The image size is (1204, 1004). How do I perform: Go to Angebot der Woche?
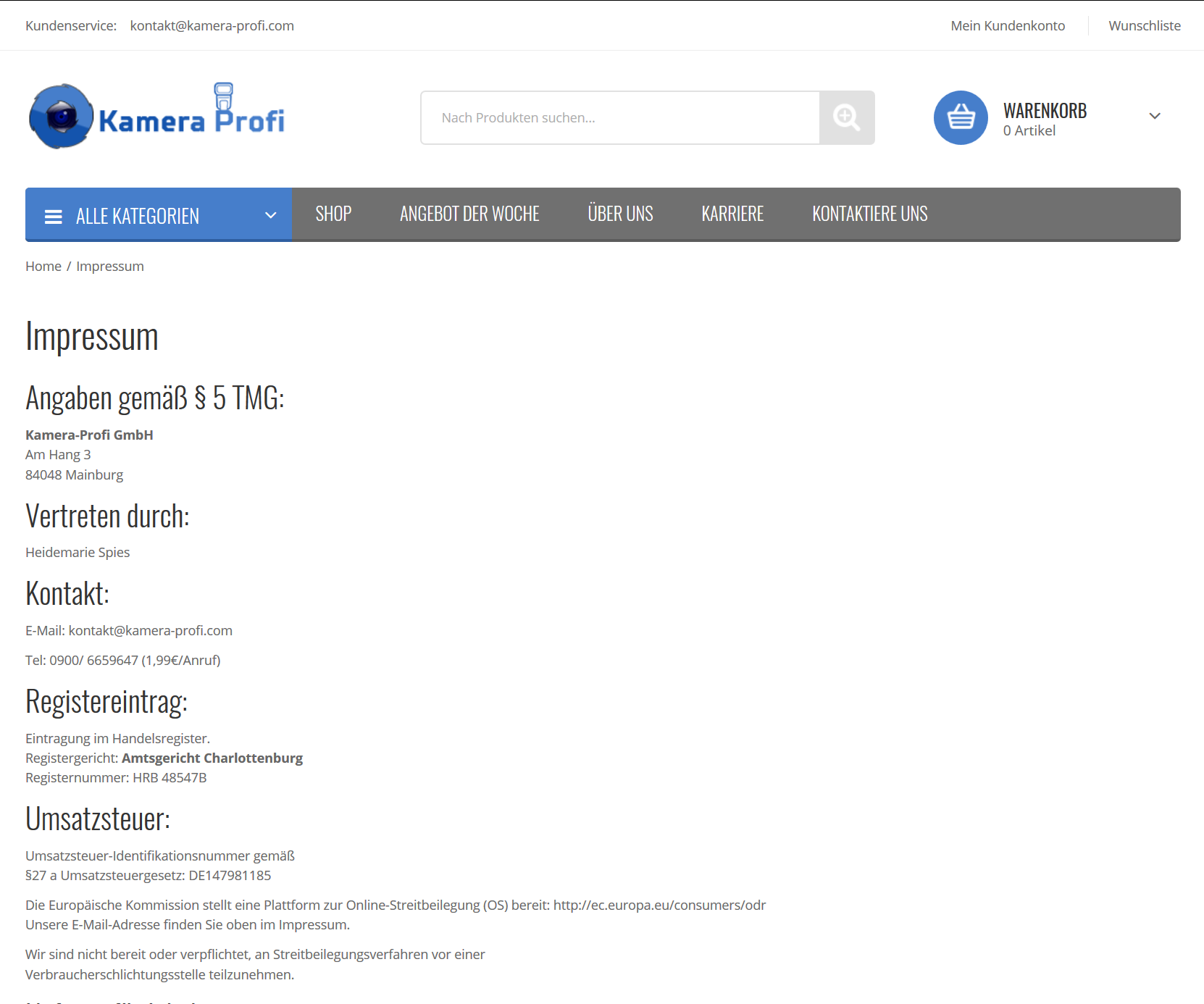click(469, 214)
